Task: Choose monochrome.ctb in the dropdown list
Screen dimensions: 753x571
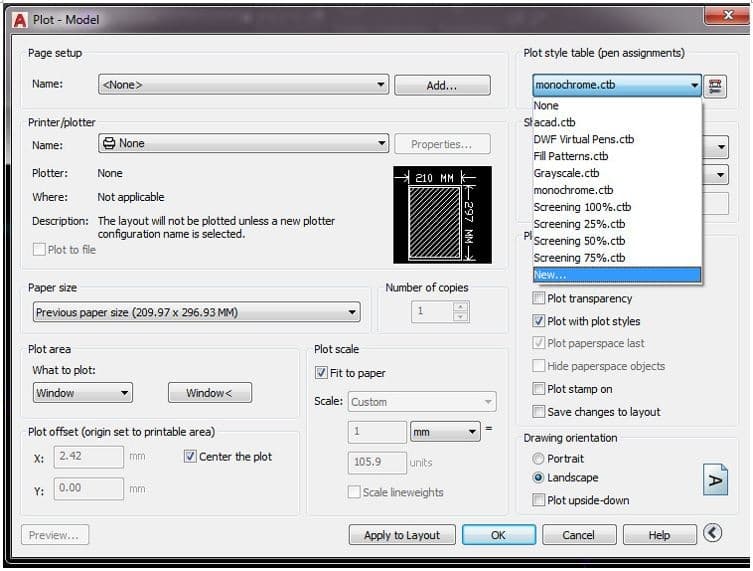Action: [x=617, y=190]
